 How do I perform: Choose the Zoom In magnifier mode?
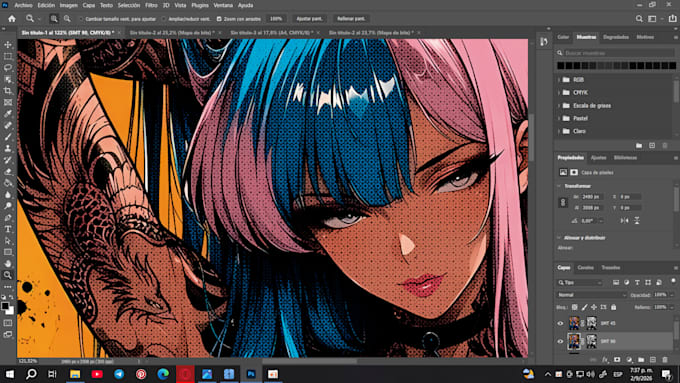pyautogui.click(x=54, y=19)
